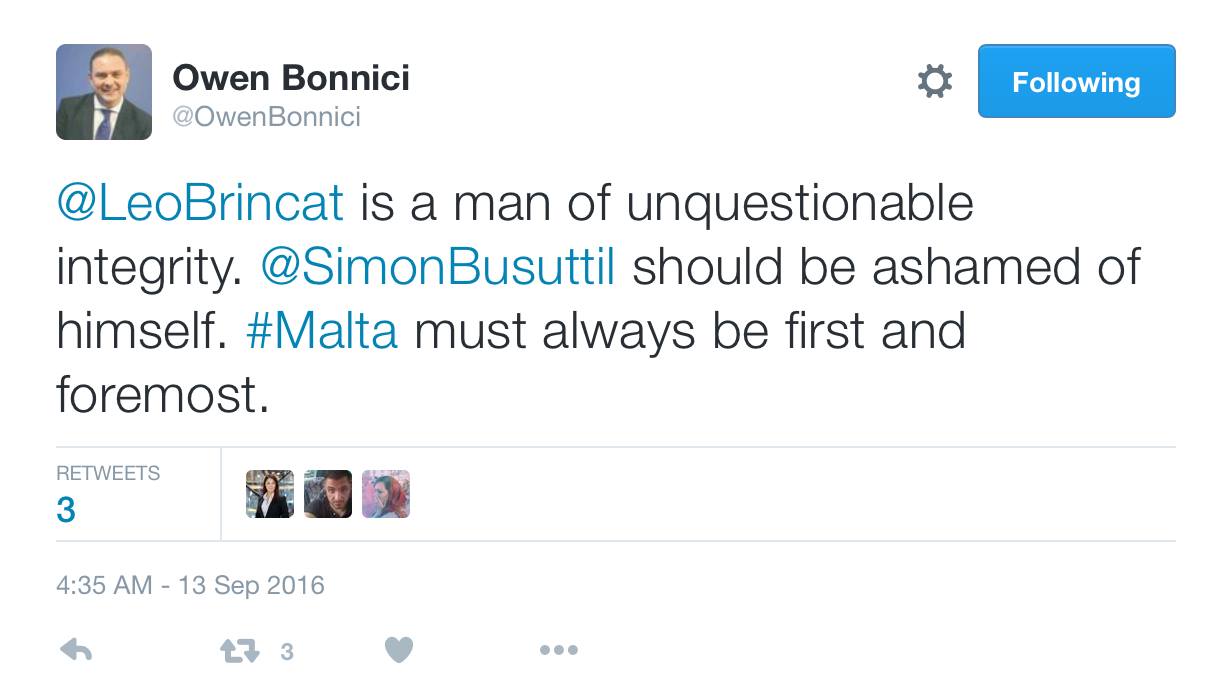Click the large blue retweets count 3

[x=66, y=510]
